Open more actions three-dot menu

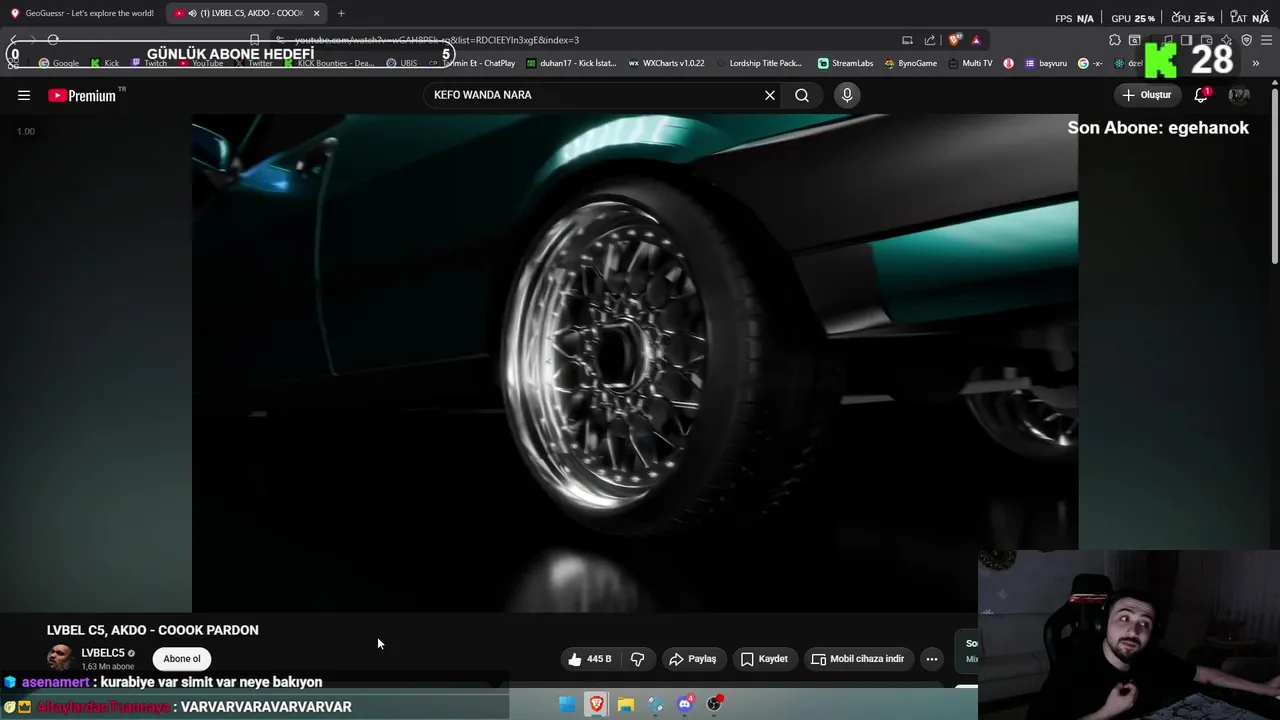coord(932,659)
